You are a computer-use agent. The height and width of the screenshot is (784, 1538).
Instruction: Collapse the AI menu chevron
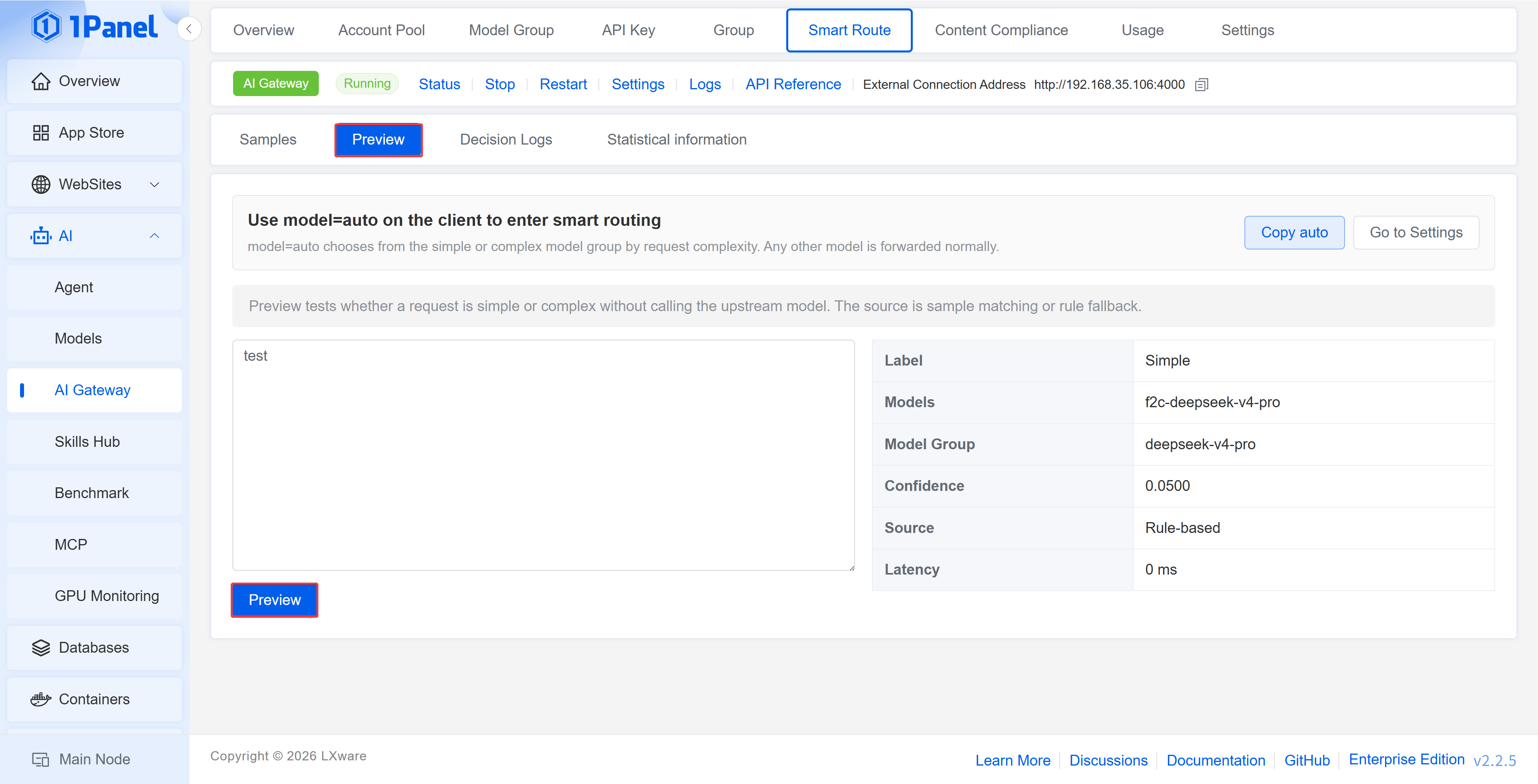154,236
